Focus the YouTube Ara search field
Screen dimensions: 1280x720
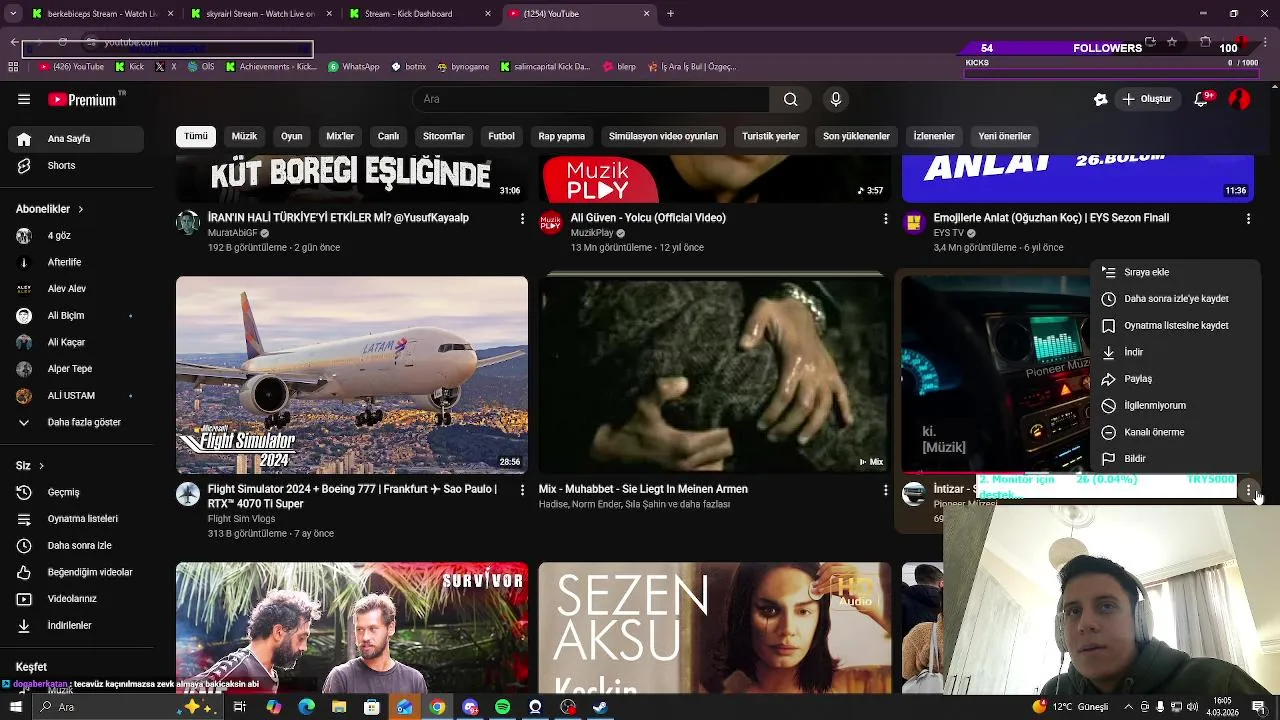(590, 99)
